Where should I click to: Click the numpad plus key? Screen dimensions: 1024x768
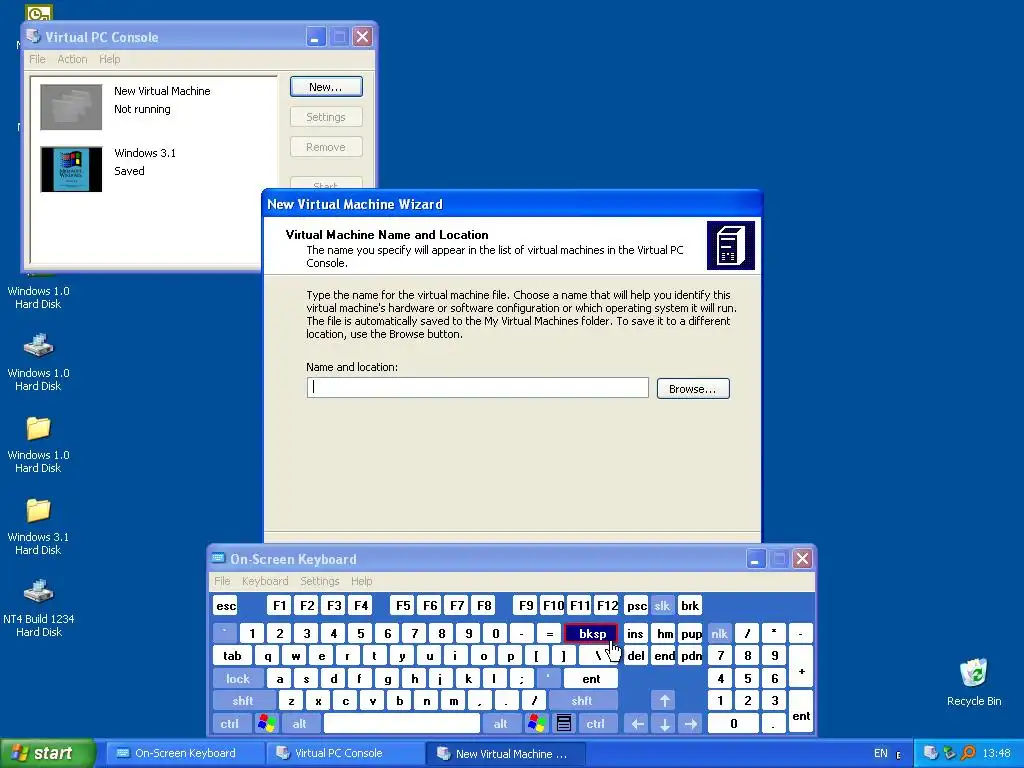[801, 667]
